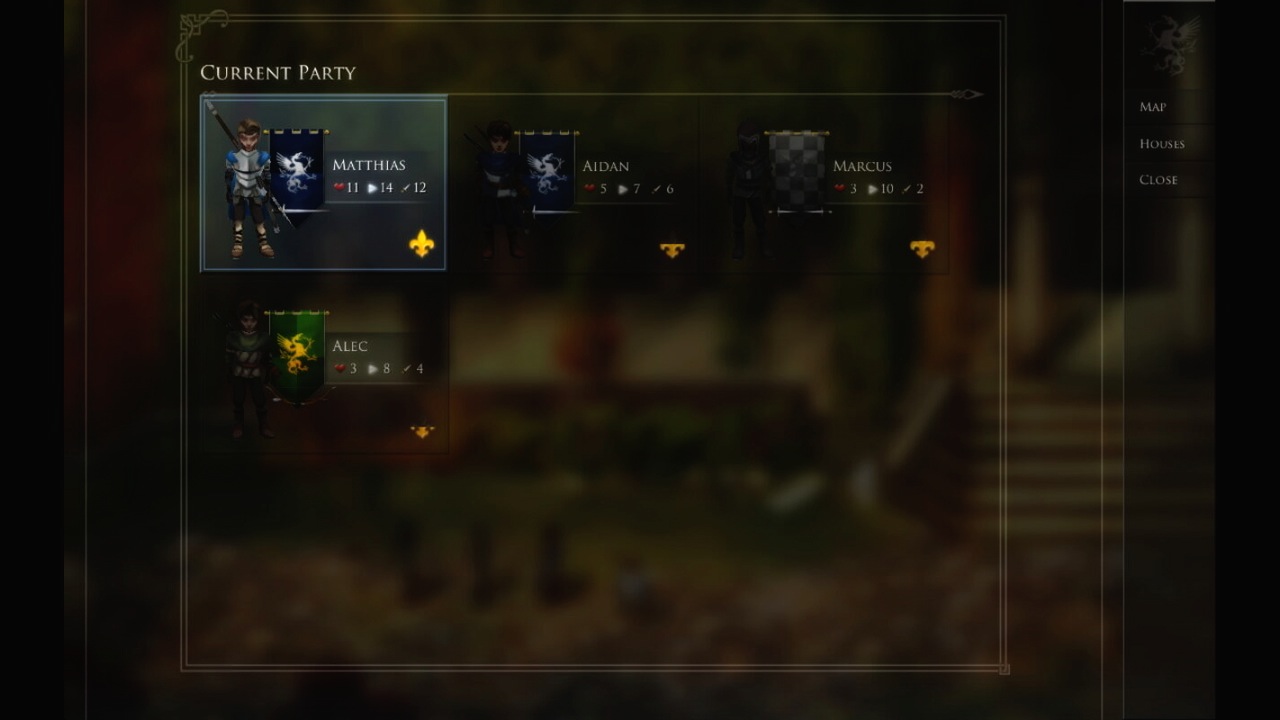Click Aidan's stats row

point(628,189)
